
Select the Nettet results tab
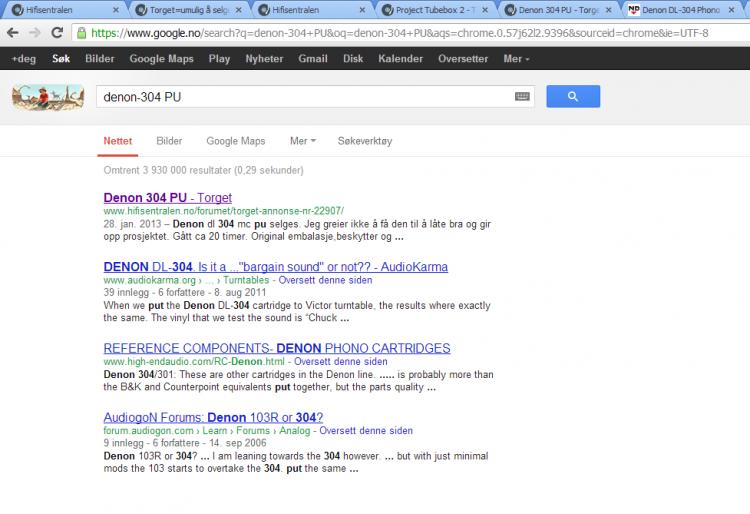[x=118, y=141]
